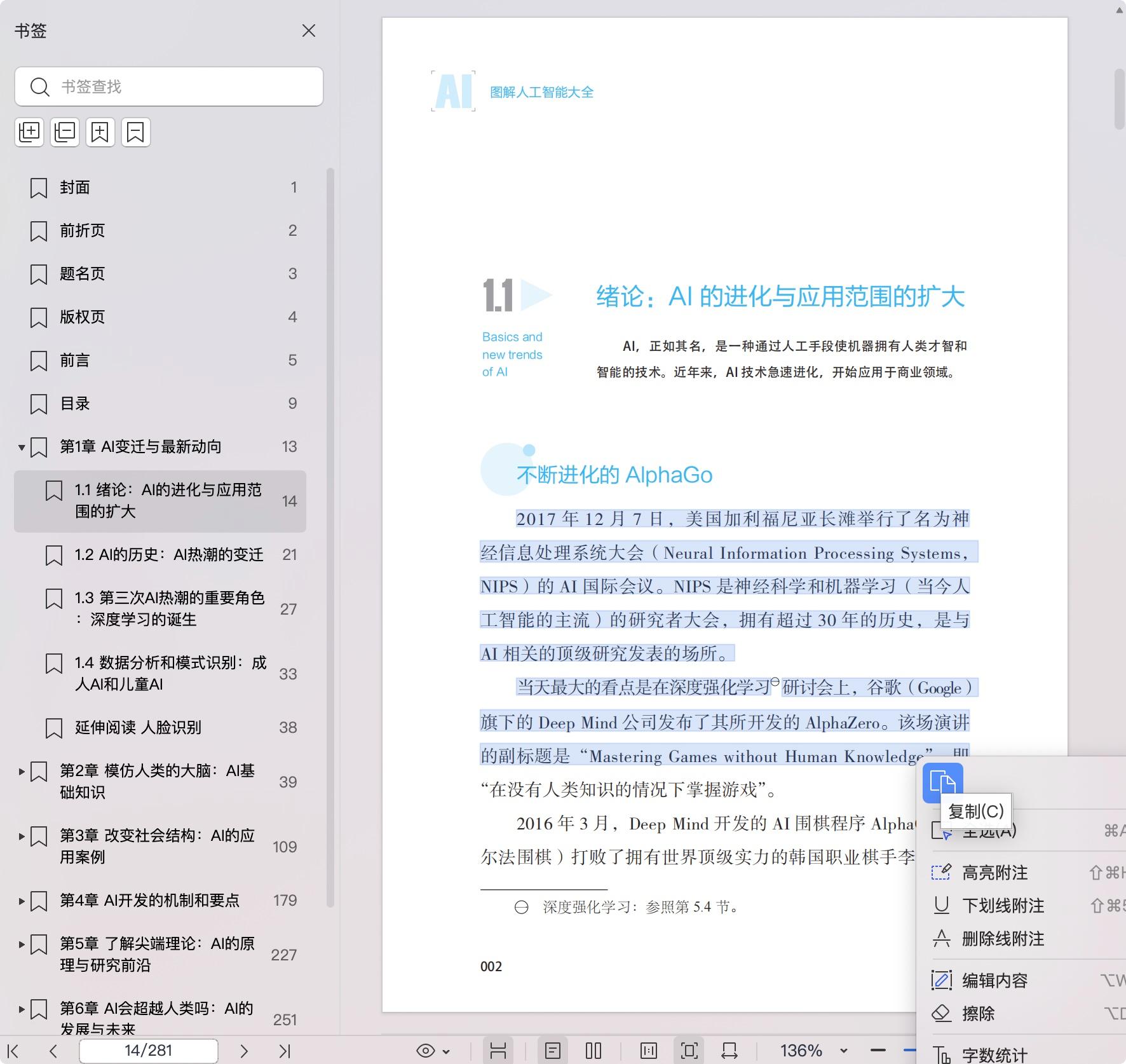Screen dimensions: 1126x1064
Task: Toggle single page view mode
Action: click(553, 1051)
